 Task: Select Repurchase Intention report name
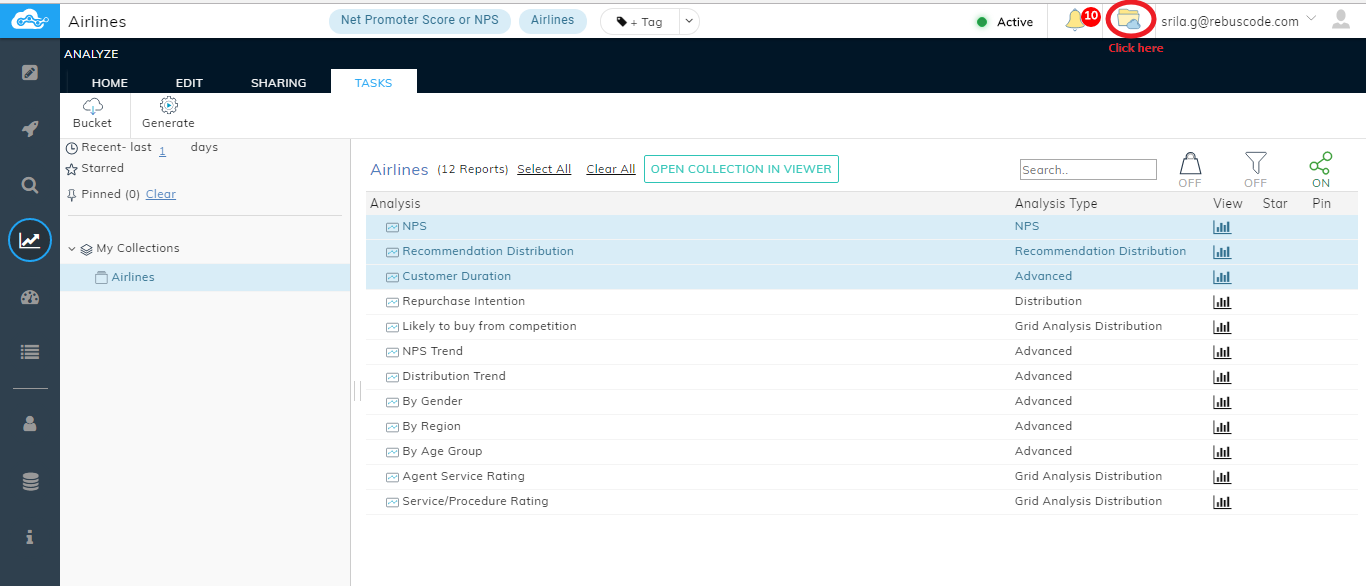[x=464, y=301]
